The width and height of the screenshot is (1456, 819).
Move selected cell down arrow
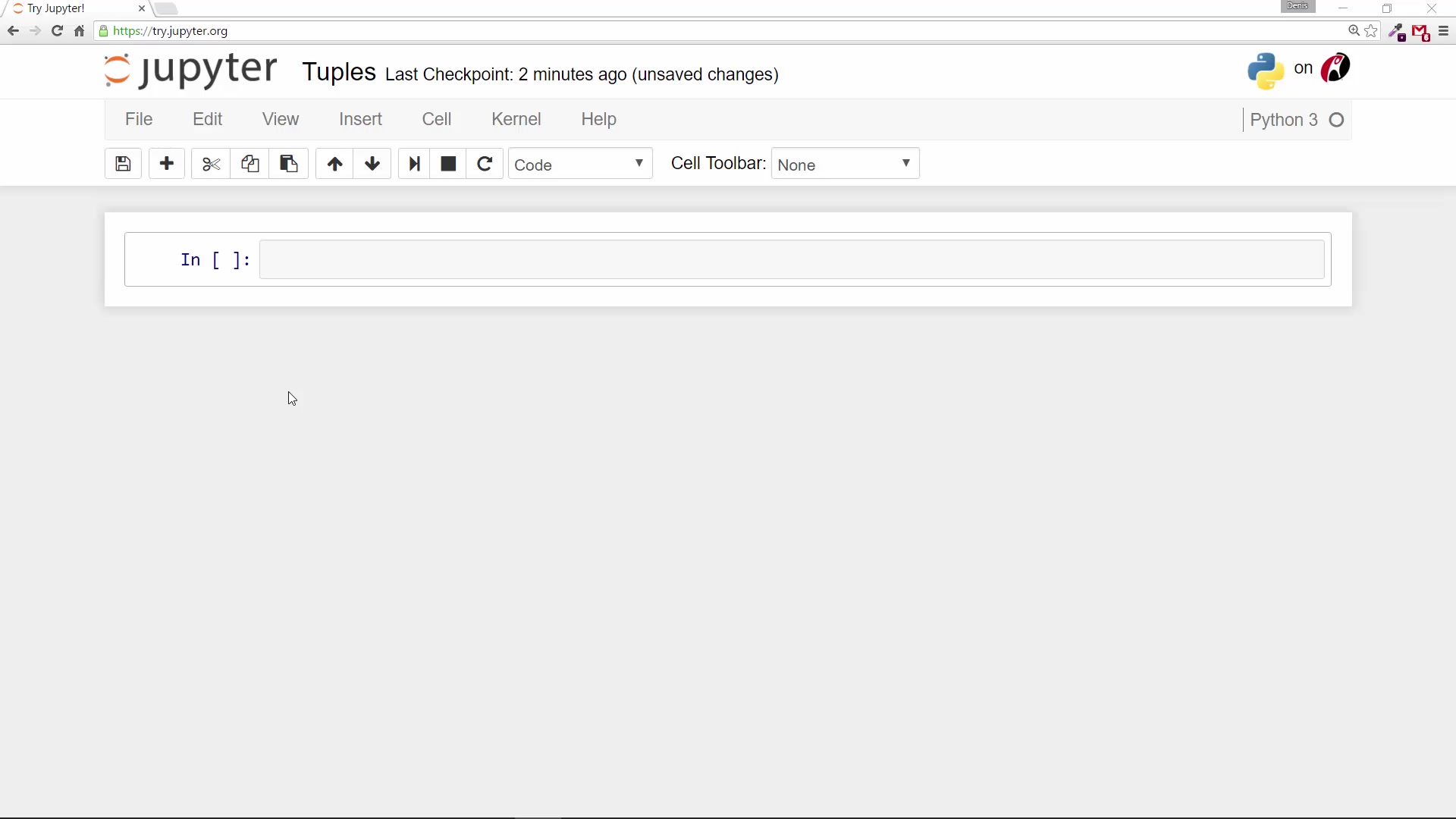pos(372,164)
